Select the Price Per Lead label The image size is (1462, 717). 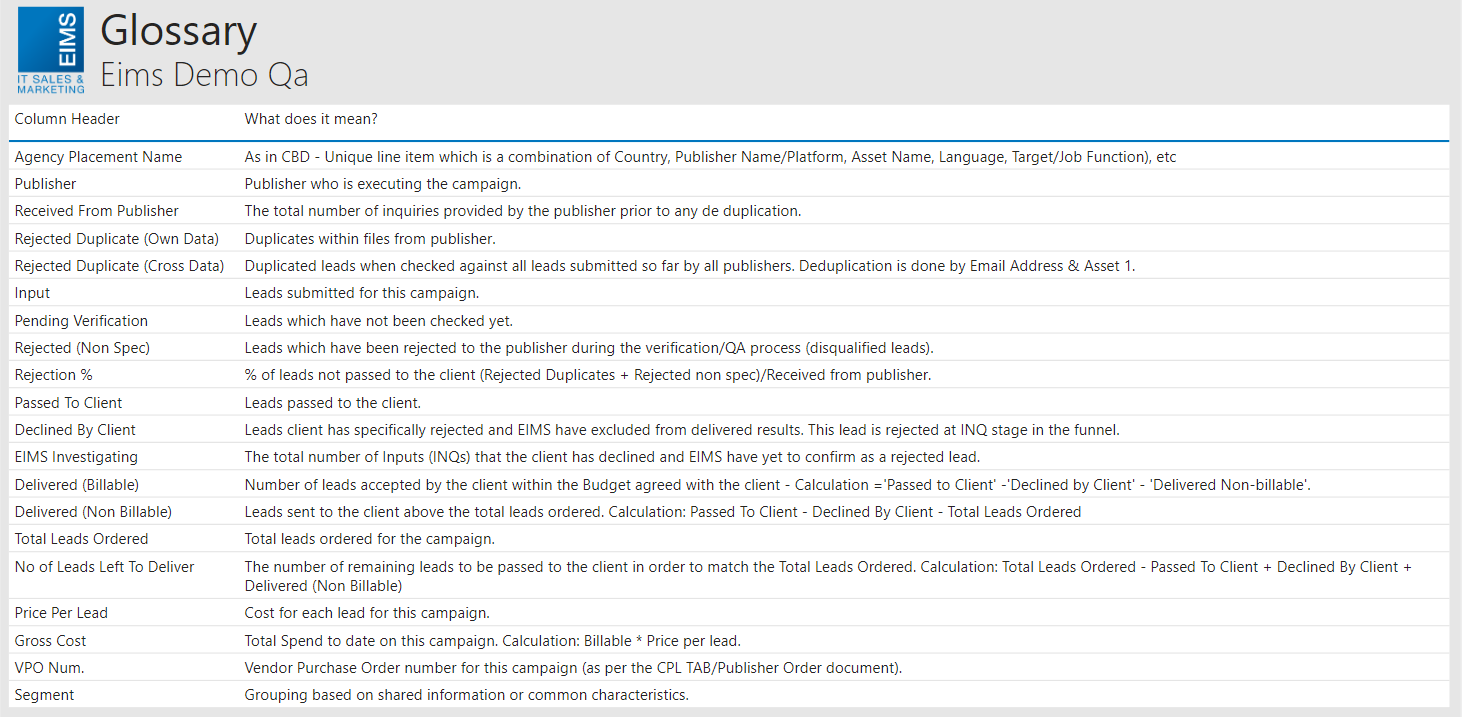click(61, 613)
